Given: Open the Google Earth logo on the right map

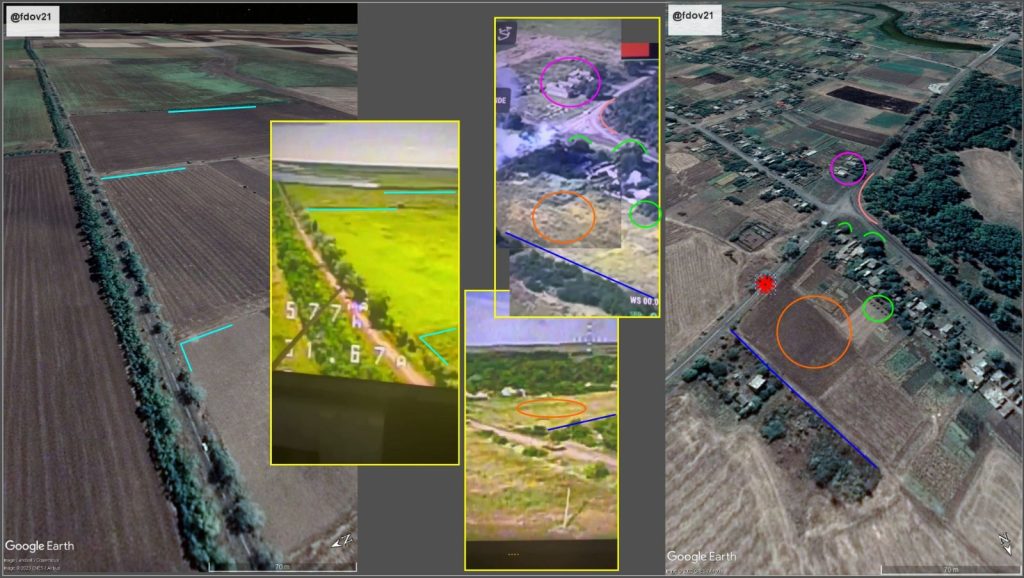Looking at the screenshot, I should (x=701, y=556).
